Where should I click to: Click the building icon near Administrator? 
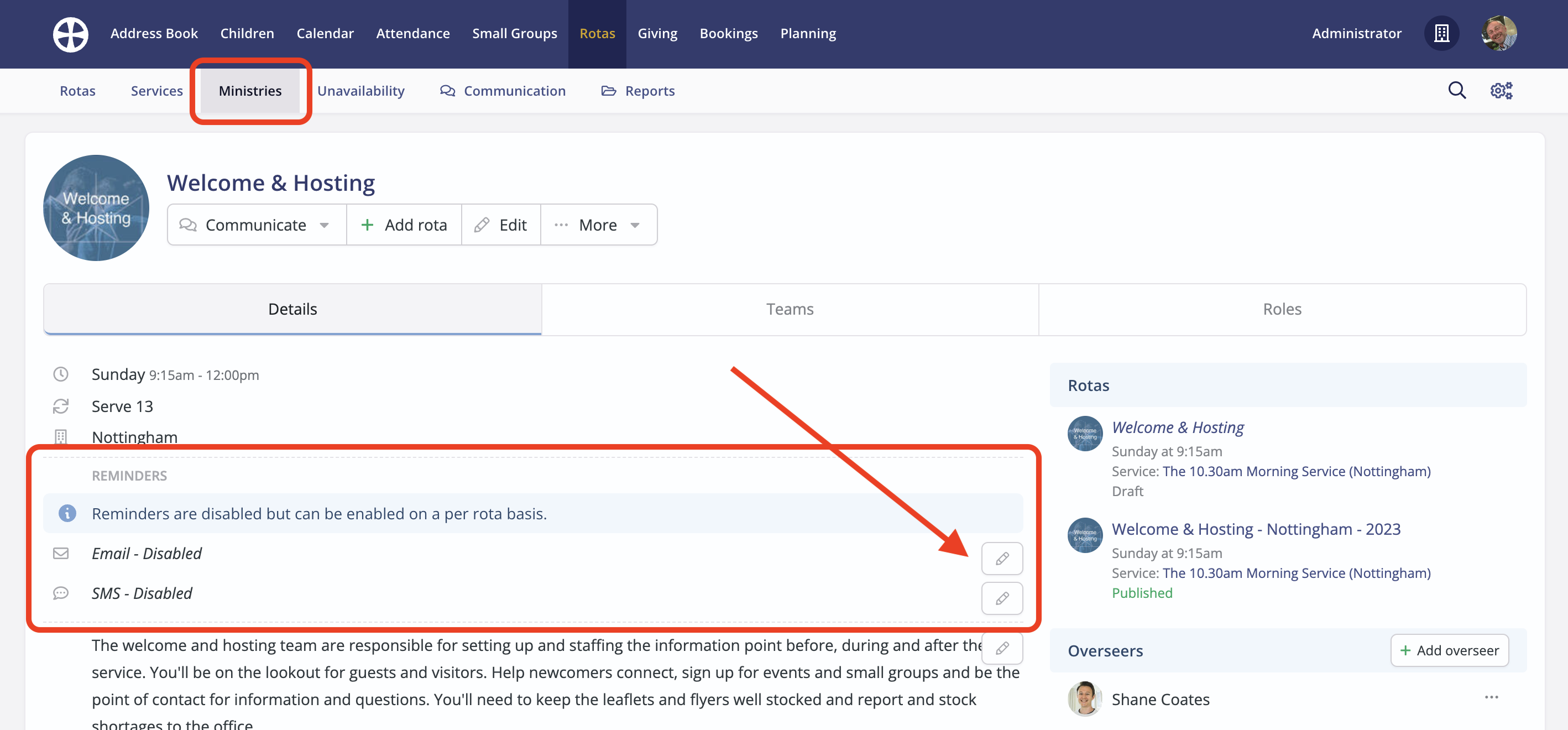tap(1442, 34)
